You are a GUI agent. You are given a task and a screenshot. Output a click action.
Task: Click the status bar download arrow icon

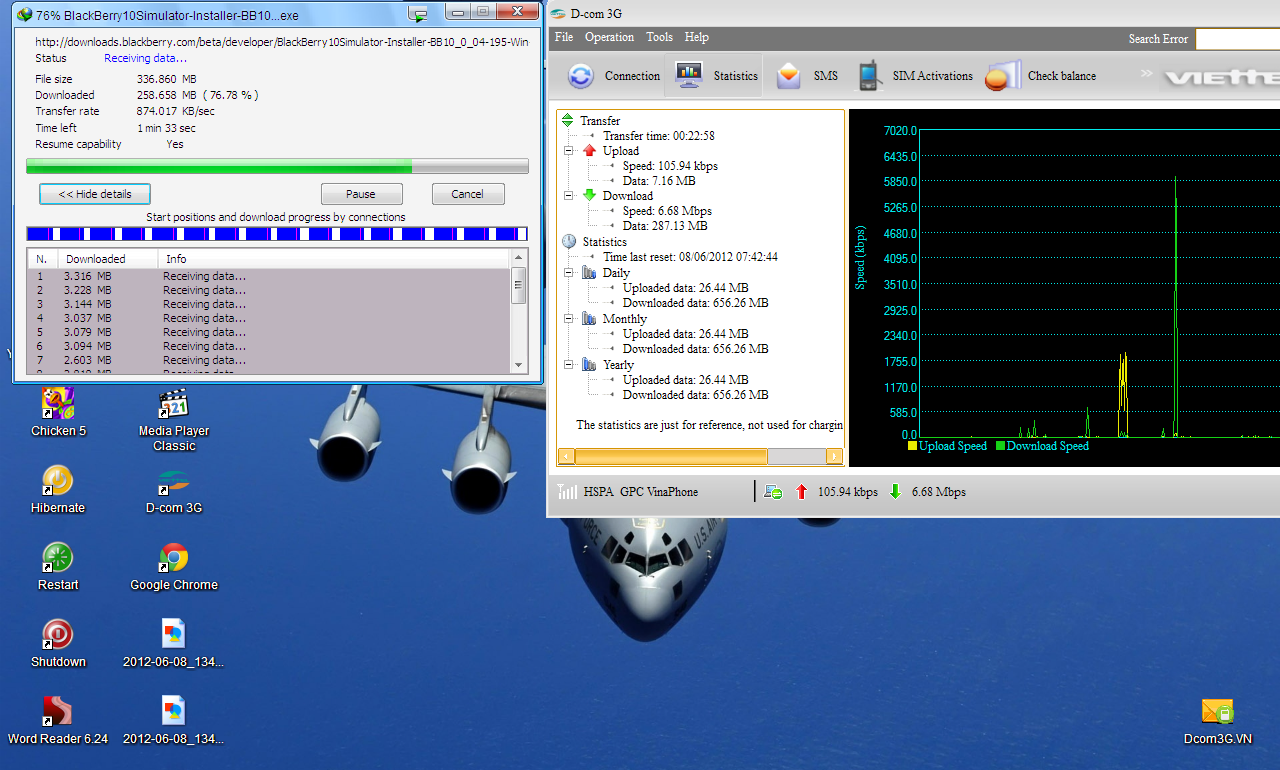pyautogui.click(x=895, y=491)
